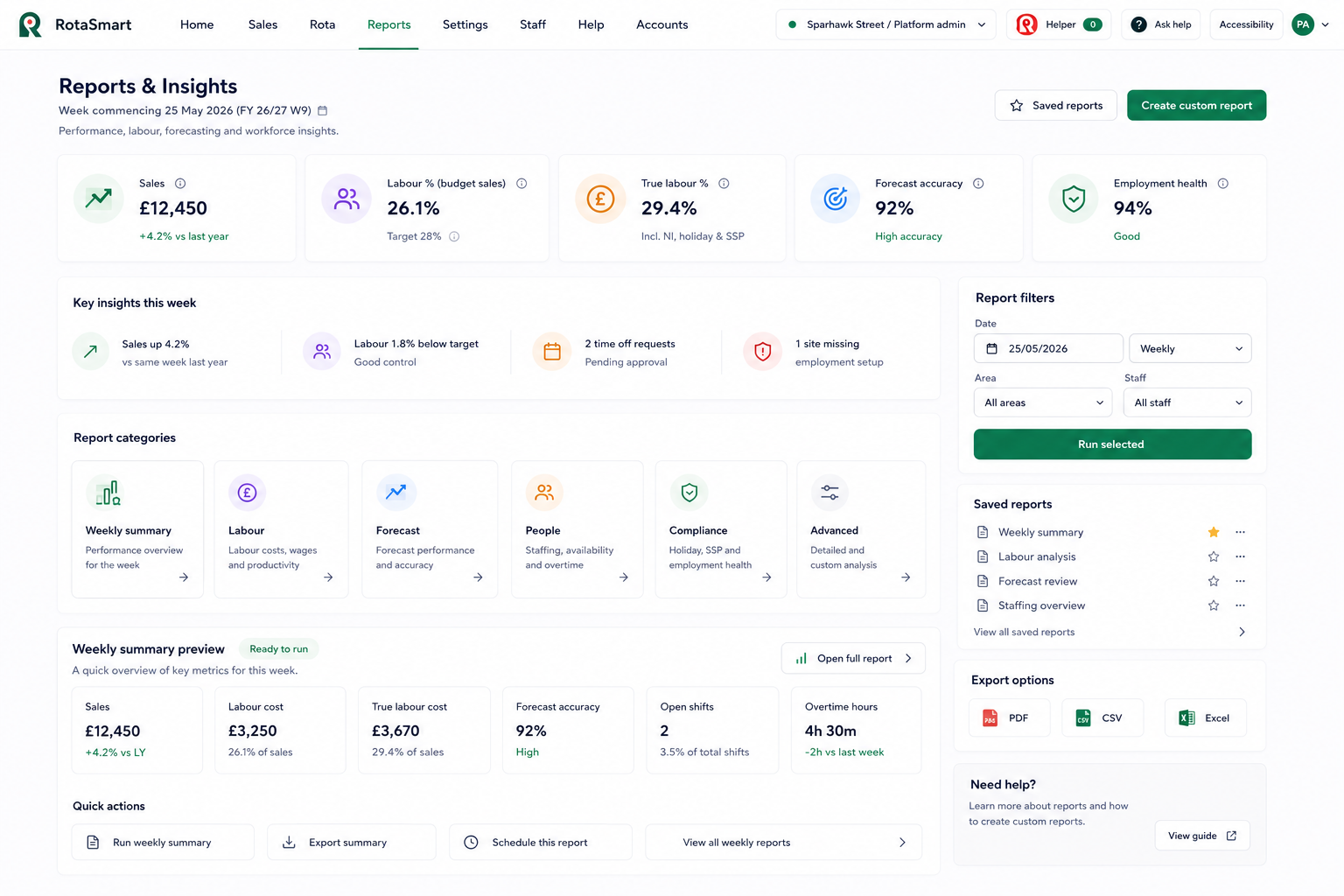
Task: Open the Sparhawk Street site selector
Action: (x=885, y=24)
